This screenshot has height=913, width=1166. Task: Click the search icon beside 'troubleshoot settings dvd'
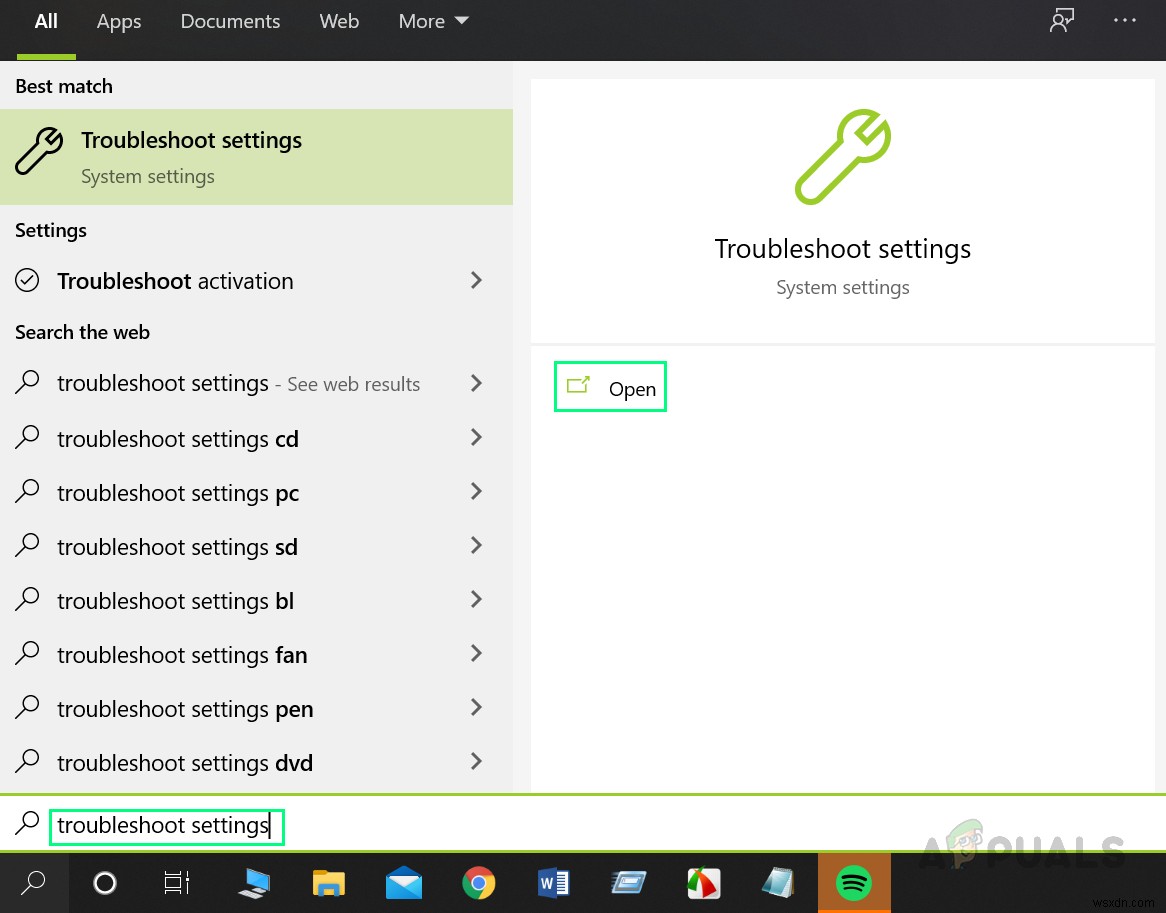(28, 761)
